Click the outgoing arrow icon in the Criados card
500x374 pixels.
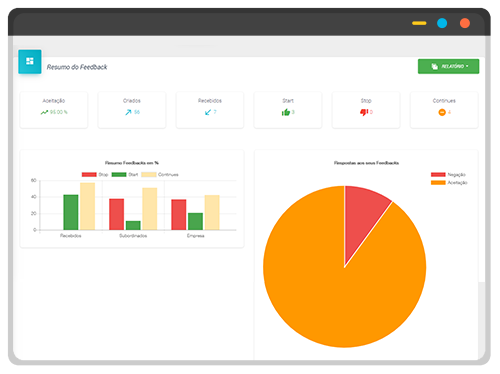pyautogui.click(x=128, y=112)
